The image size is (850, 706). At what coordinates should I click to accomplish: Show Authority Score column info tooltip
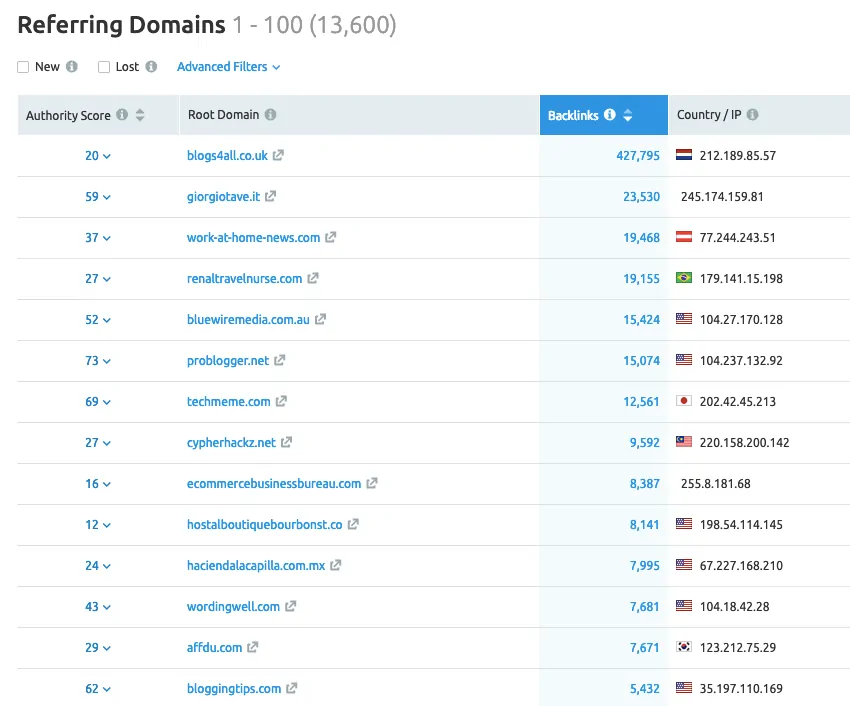123,114
